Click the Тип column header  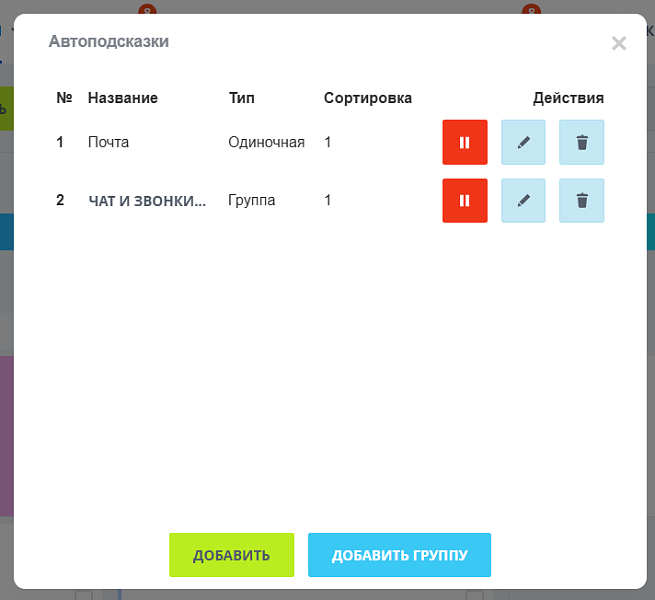point(241,98)
